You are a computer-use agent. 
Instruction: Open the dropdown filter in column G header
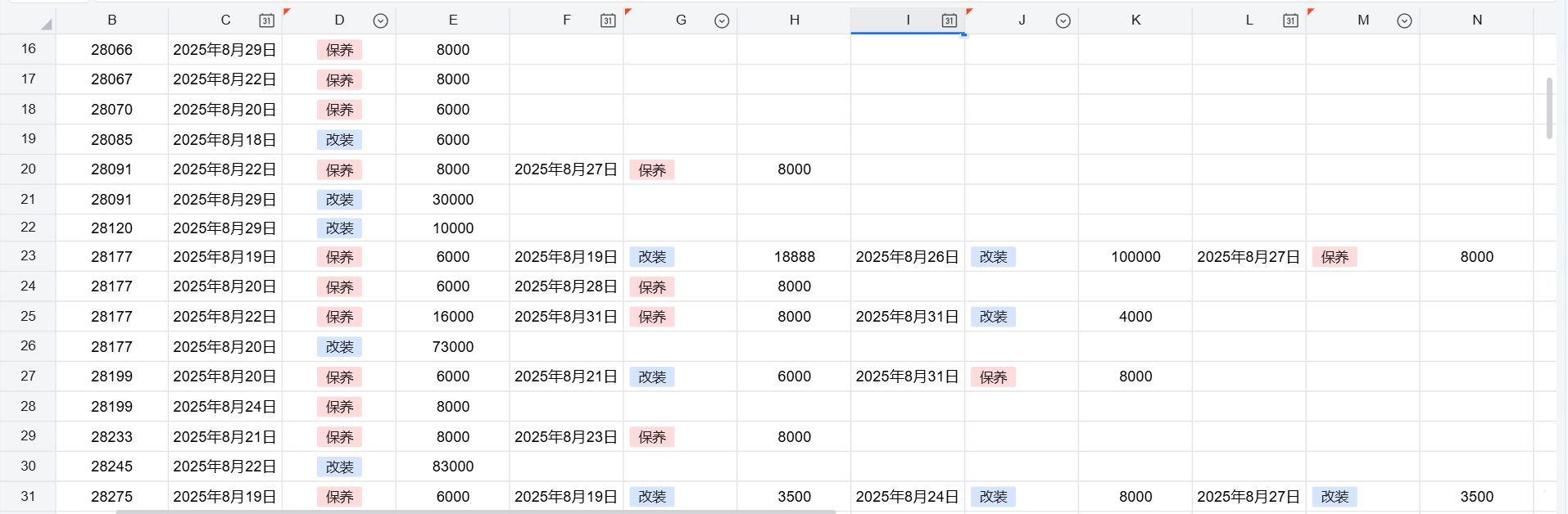click(x=722, y=20)
